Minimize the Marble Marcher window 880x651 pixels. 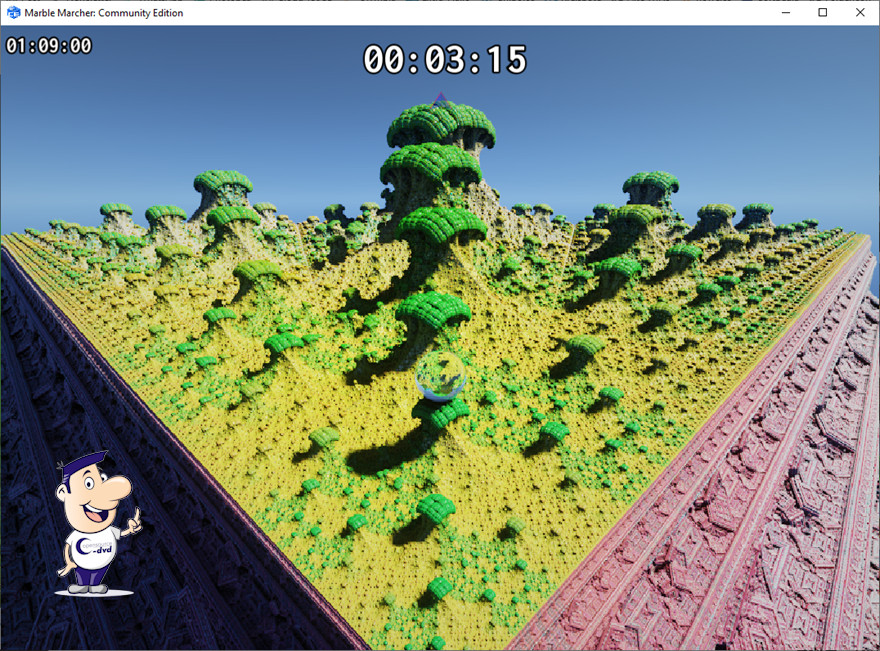[785, 12]
